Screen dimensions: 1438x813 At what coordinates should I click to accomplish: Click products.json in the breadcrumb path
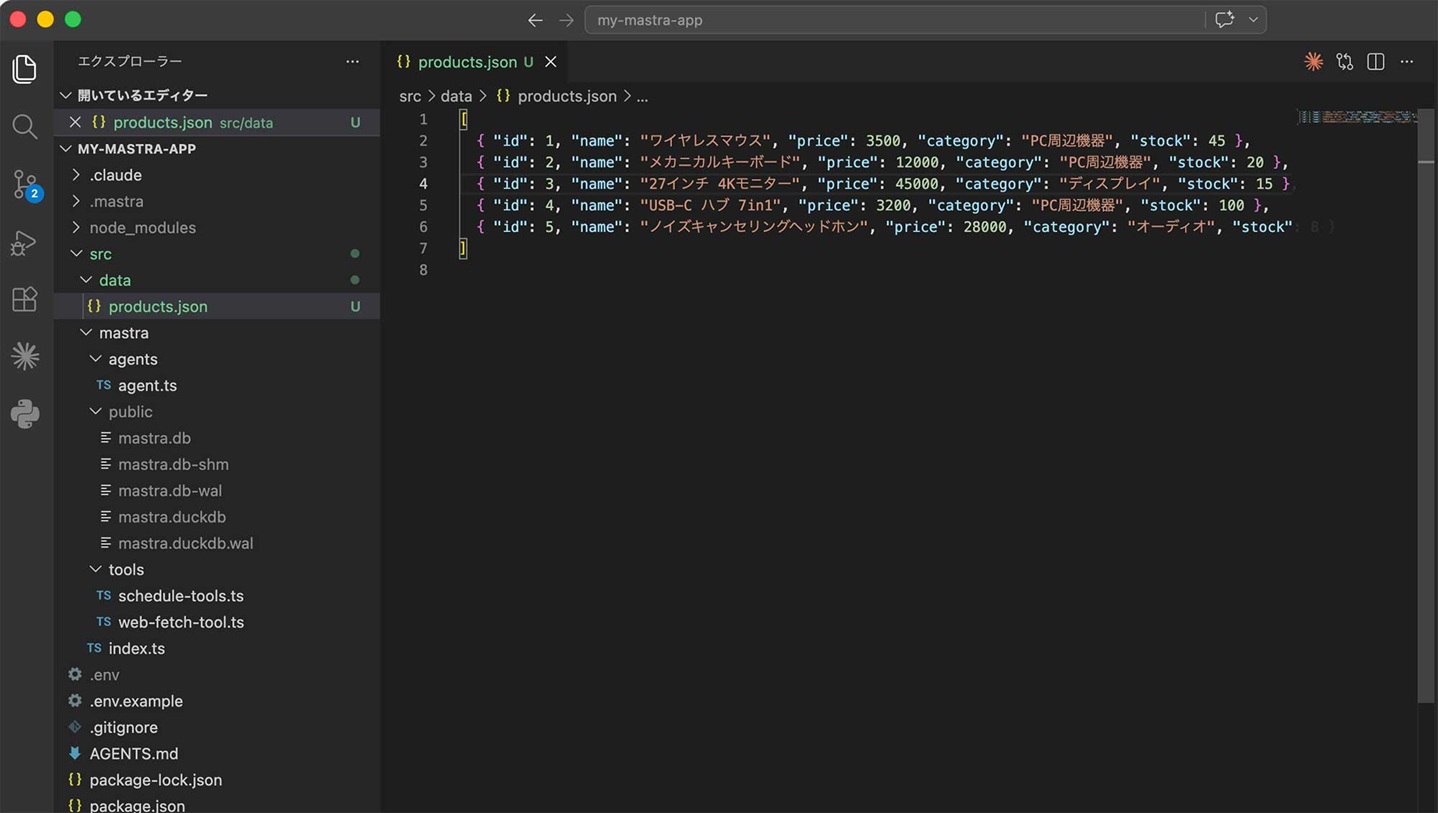[x=557, y=96]
